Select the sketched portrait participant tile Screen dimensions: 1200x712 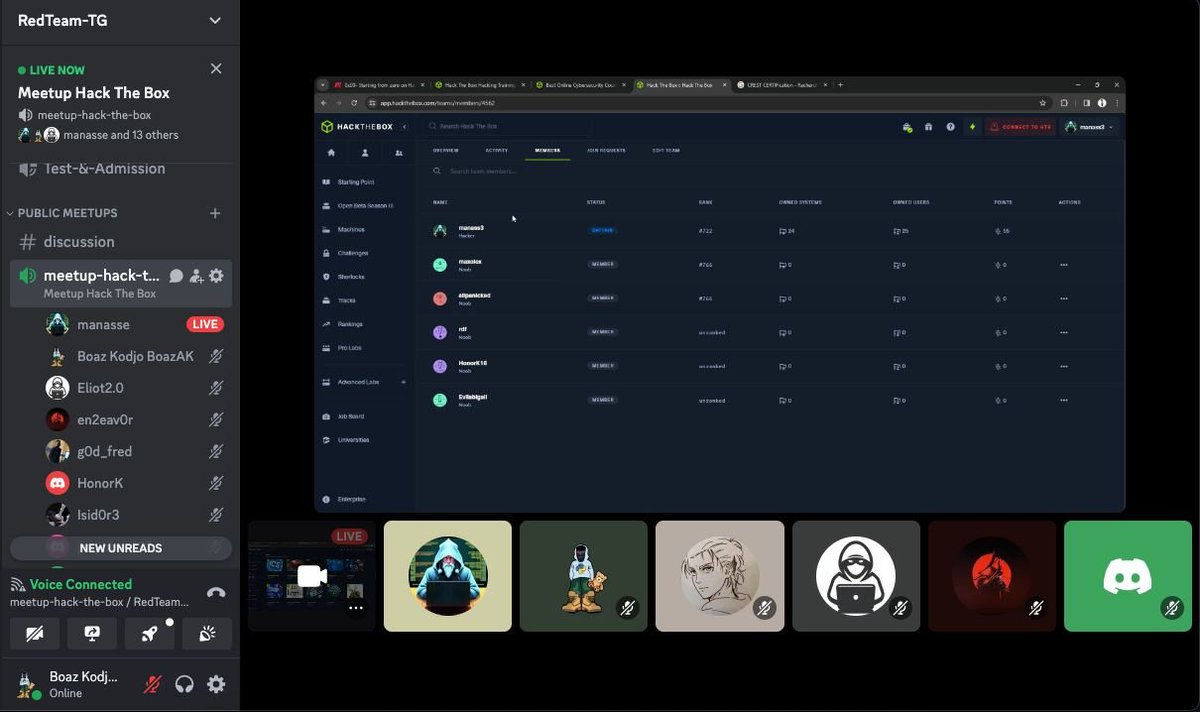pos(720,576)
